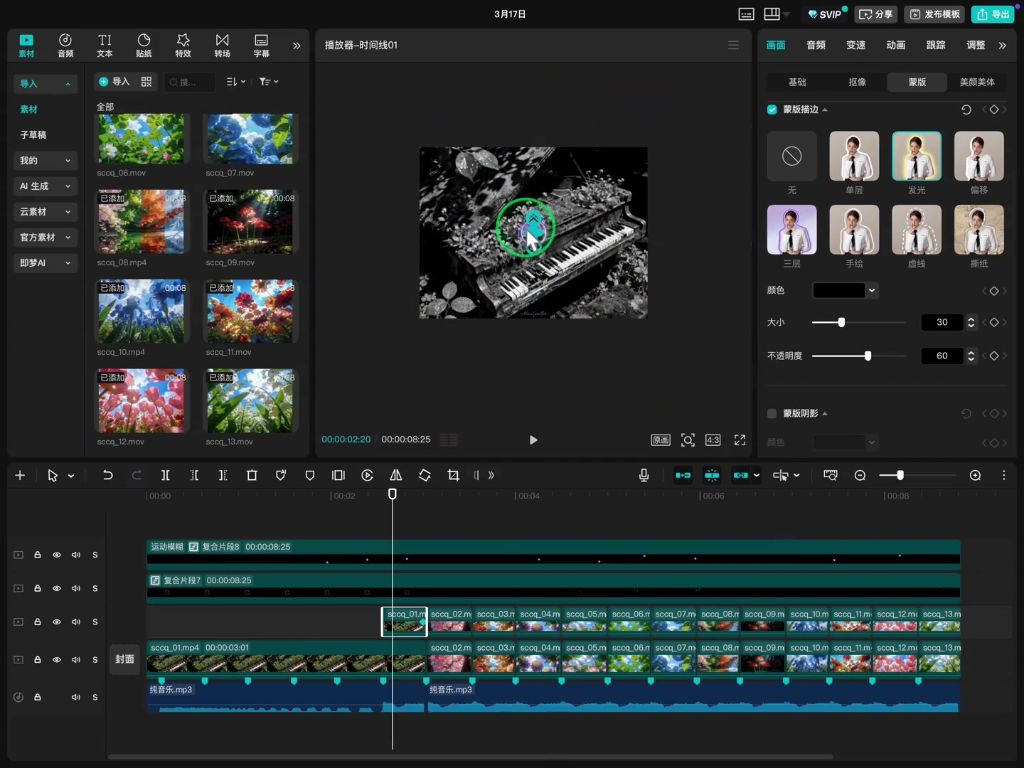Open the 基础 sub-tab
Image resolution: width=1024 pixels, height=768 pixels.
point(797,82)
